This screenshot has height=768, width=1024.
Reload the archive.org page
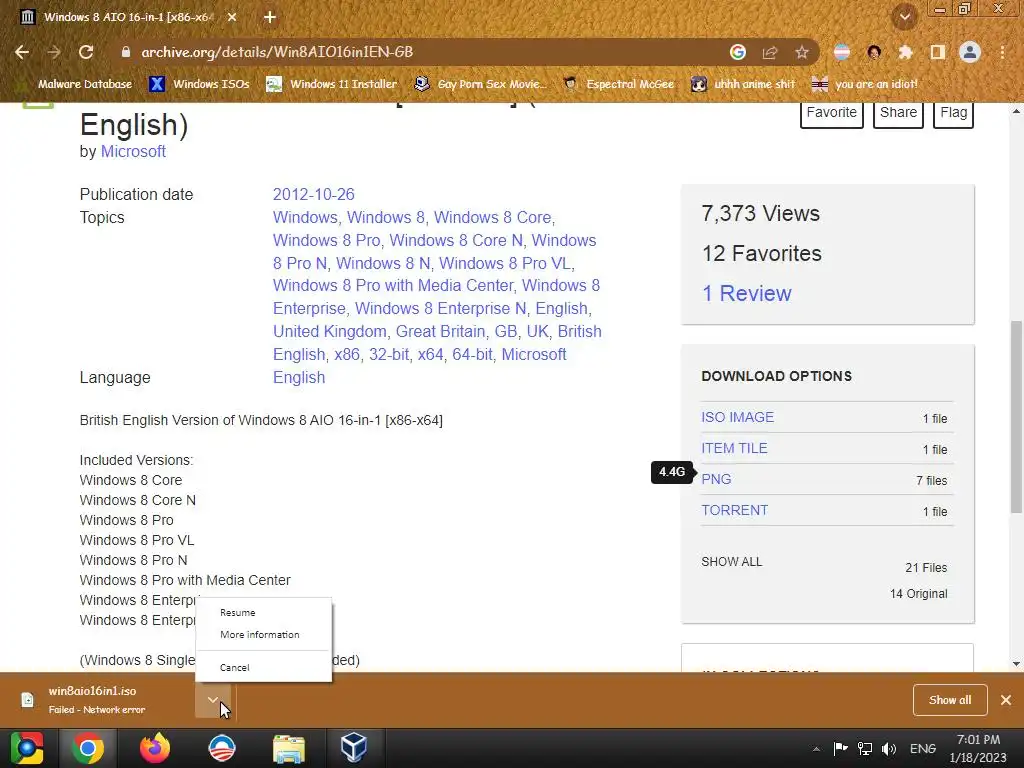(86, 52)
